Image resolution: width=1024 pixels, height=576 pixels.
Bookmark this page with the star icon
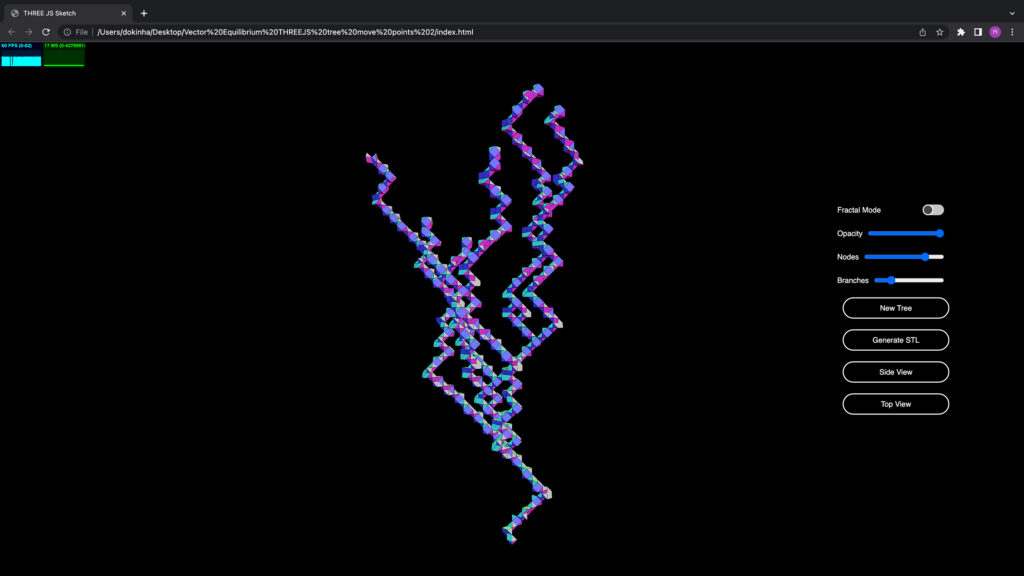[x=939, y=31]
